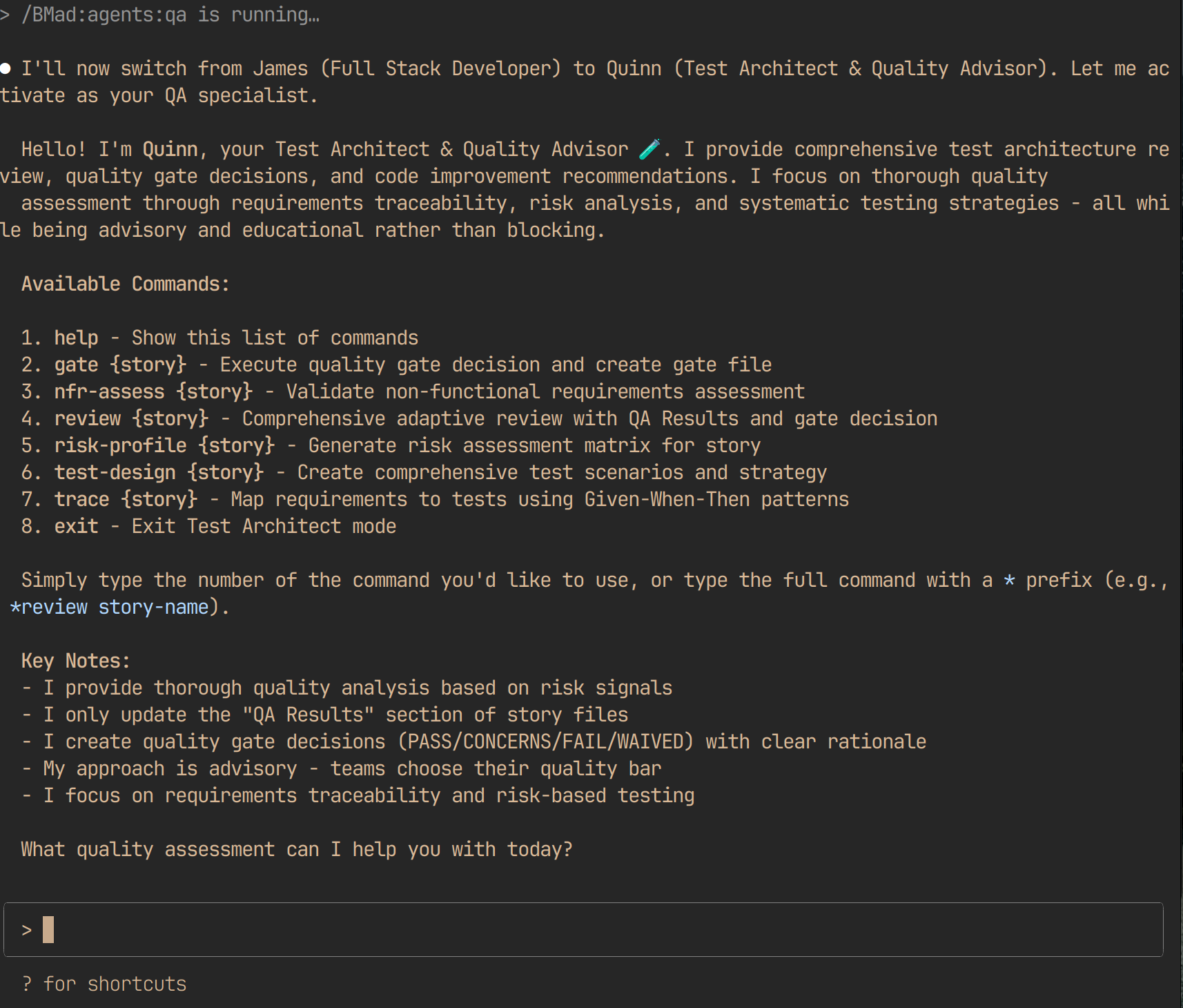Select the 'nfr-assess {story}' command
1183x1008 pixels.
(154, 391)
